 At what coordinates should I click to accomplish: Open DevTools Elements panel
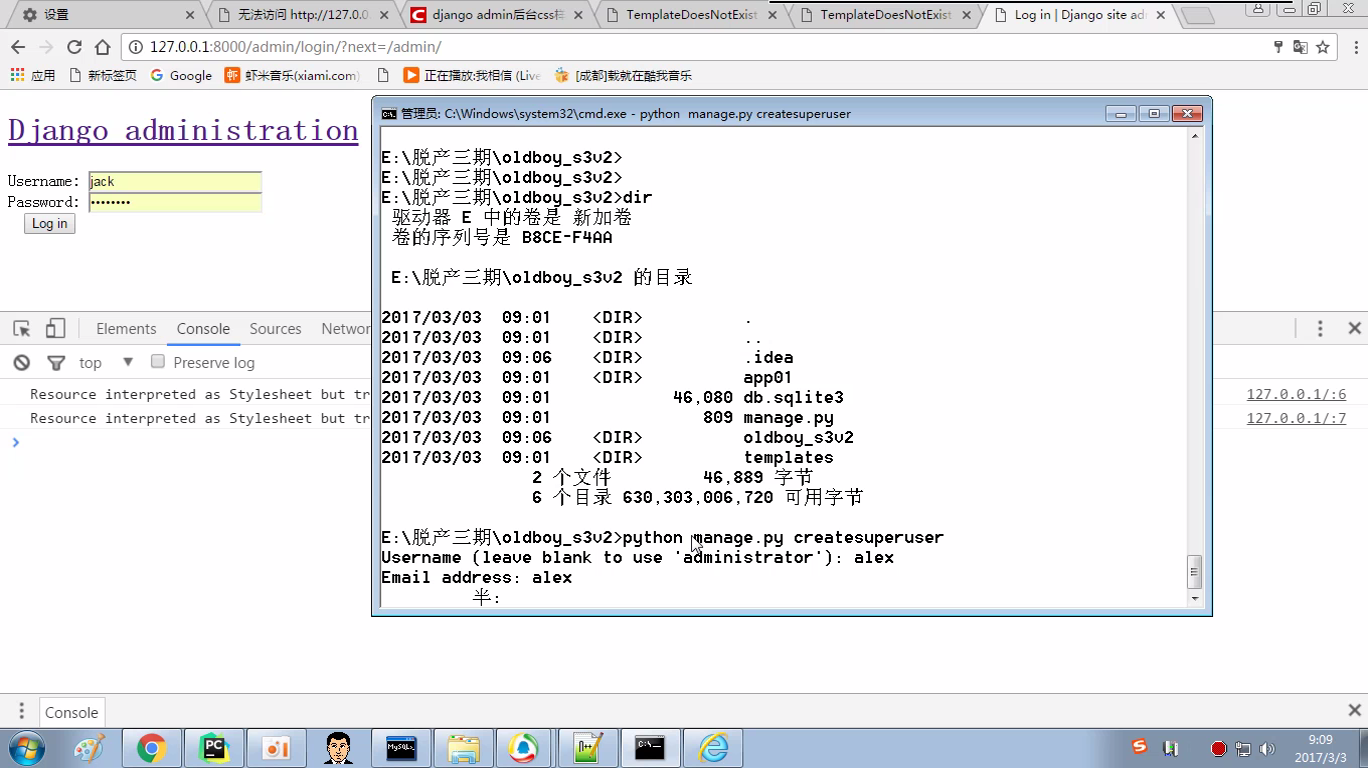point(126,329)
